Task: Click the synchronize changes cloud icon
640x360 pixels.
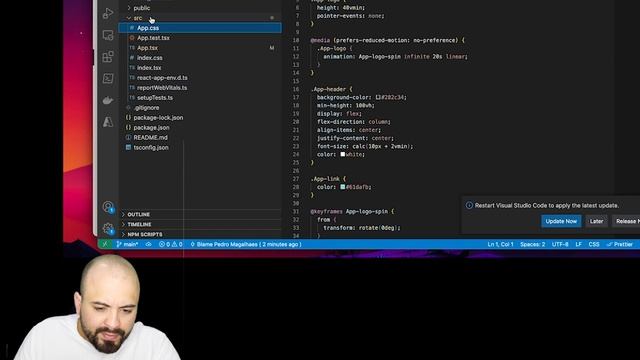Action: click(x=149, y=244)
